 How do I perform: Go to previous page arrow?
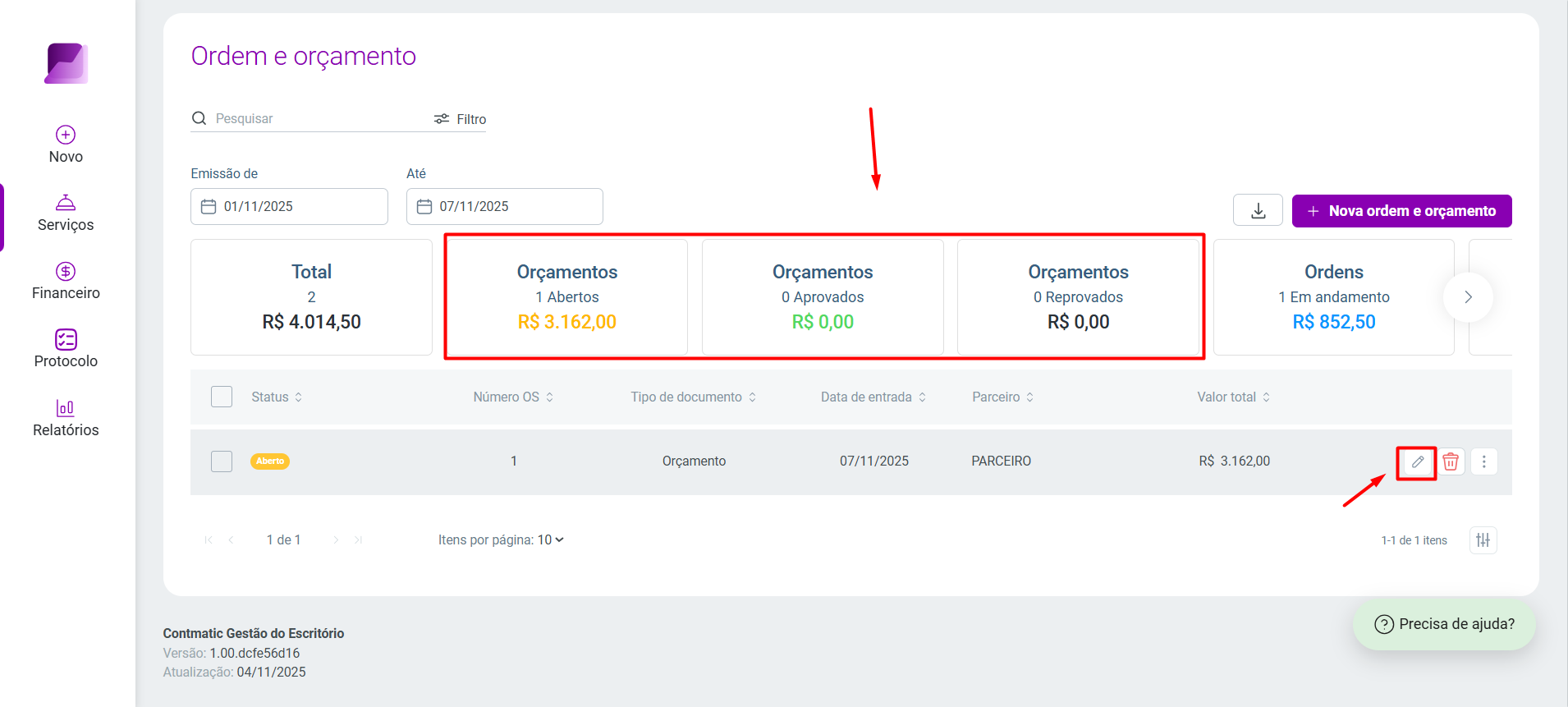point(232,539)
